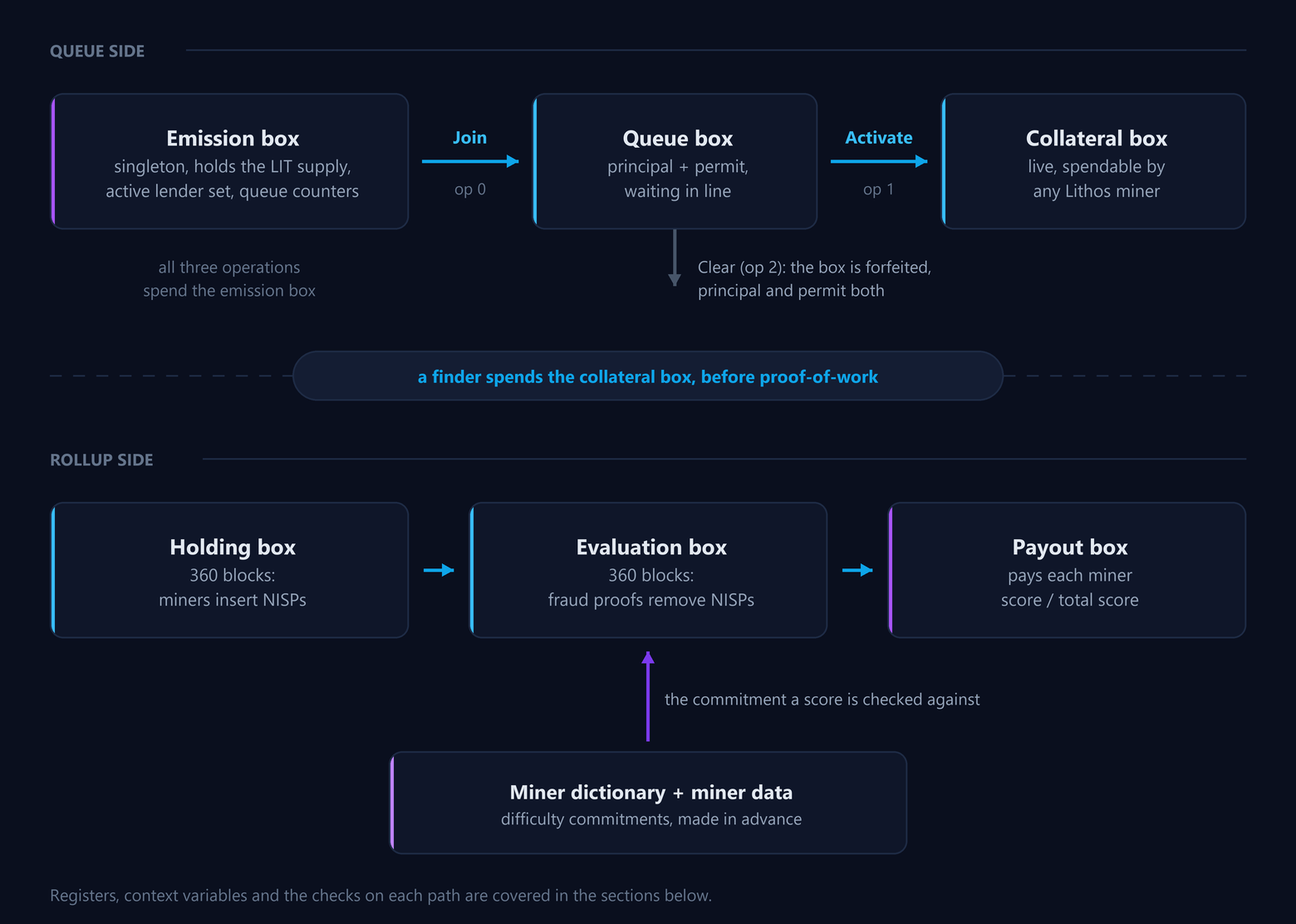Click the QUEUE SIDE section heading
The width and height of the screenshot is (1296, 924).
point(97,51)
